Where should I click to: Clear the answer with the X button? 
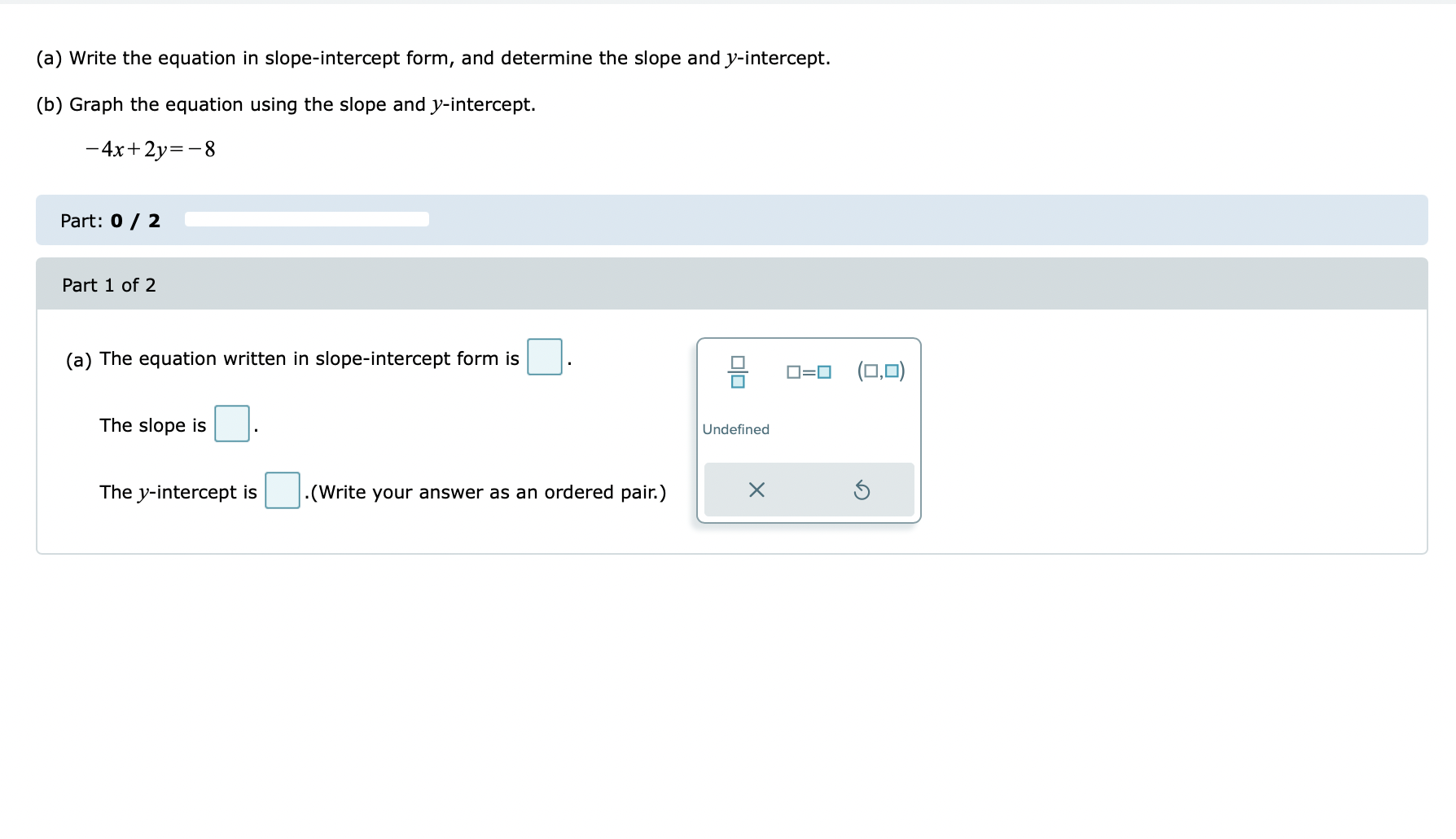point(757,490)
